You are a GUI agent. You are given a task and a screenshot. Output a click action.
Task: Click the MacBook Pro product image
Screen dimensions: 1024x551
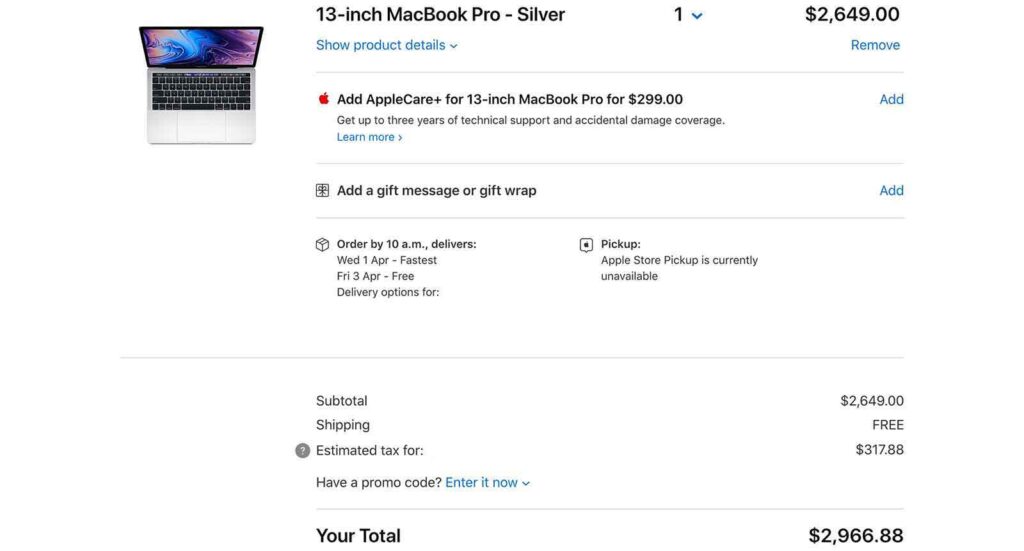201,85
